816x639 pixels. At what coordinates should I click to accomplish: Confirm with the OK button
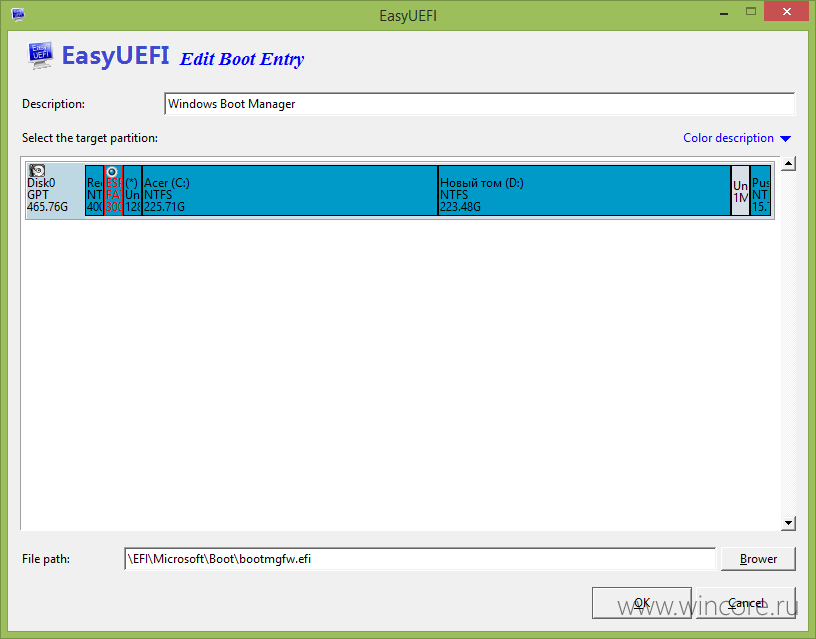(642, 603)
